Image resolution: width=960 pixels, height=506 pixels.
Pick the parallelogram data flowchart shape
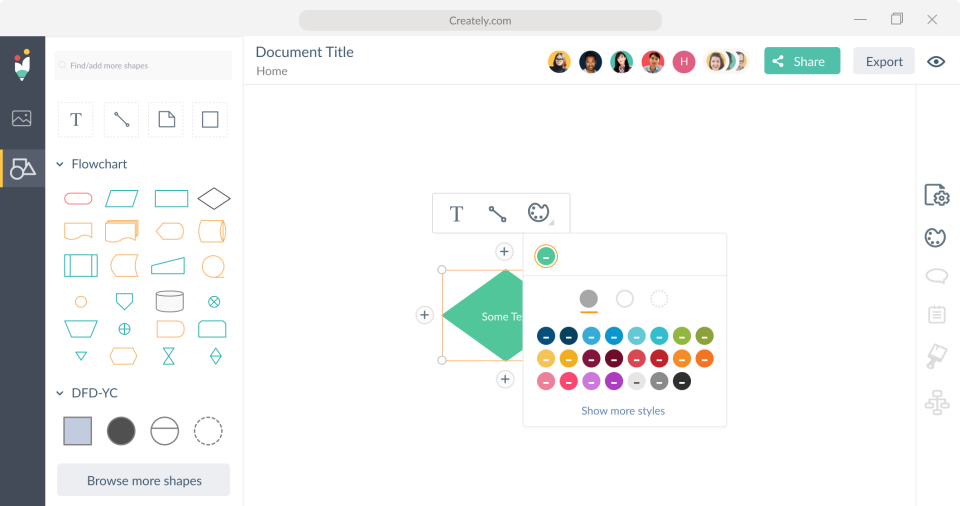tap(122, 198)
